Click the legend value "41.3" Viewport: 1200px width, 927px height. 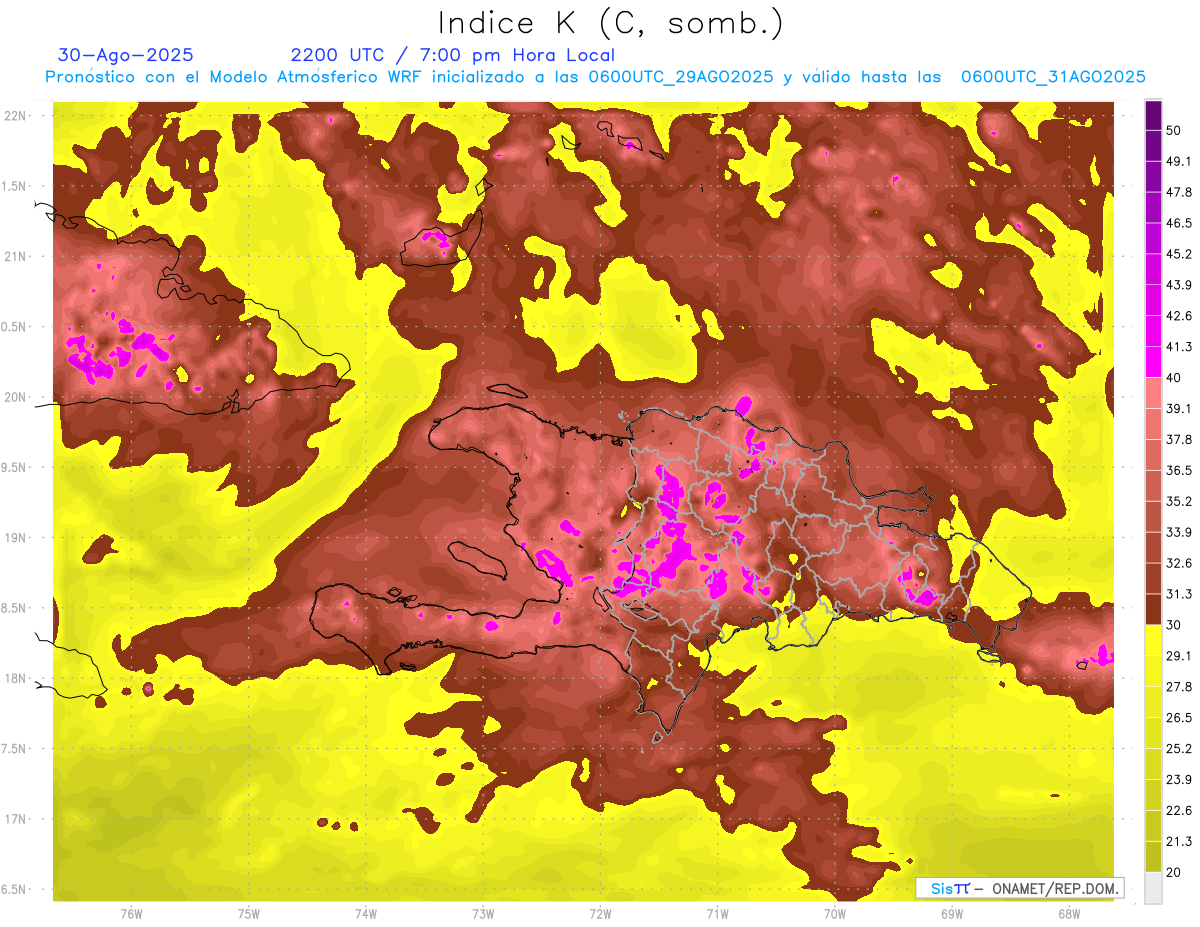pos(1179,347)
